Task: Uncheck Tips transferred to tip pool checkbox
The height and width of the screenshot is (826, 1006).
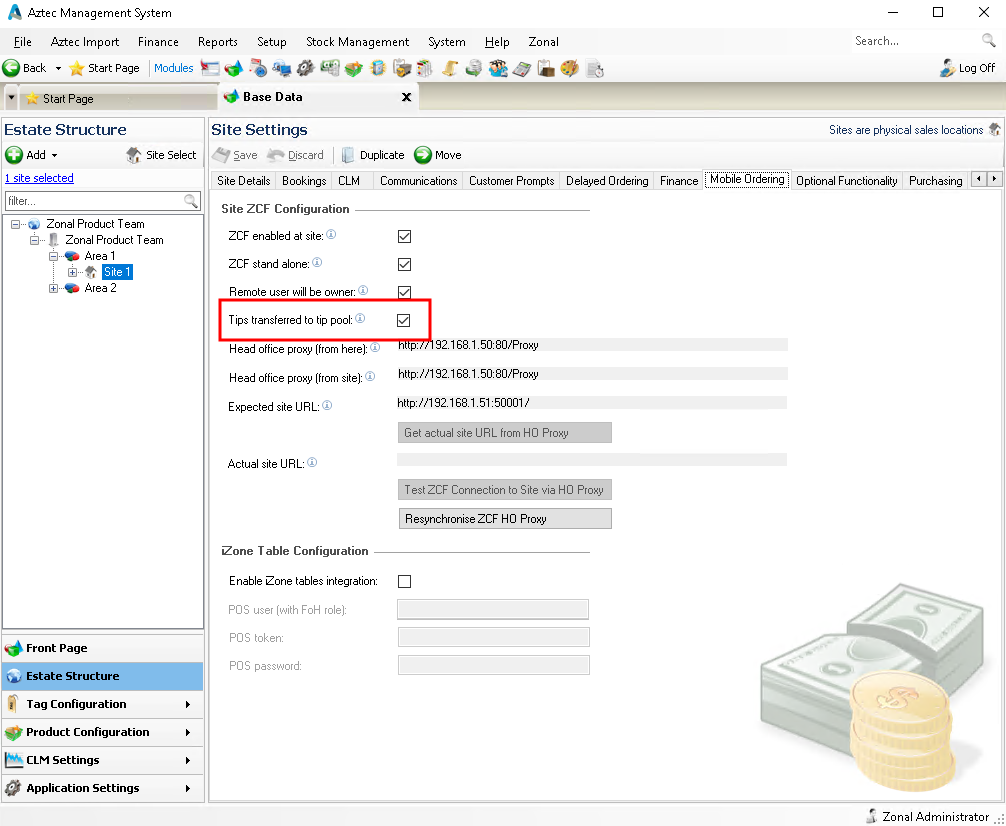Action: click(404, 320)
